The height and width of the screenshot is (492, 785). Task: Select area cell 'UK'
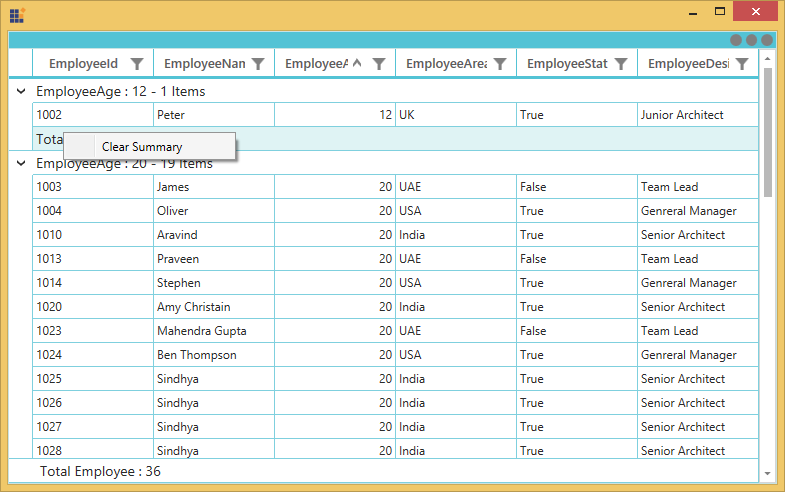tap(456, 115)
